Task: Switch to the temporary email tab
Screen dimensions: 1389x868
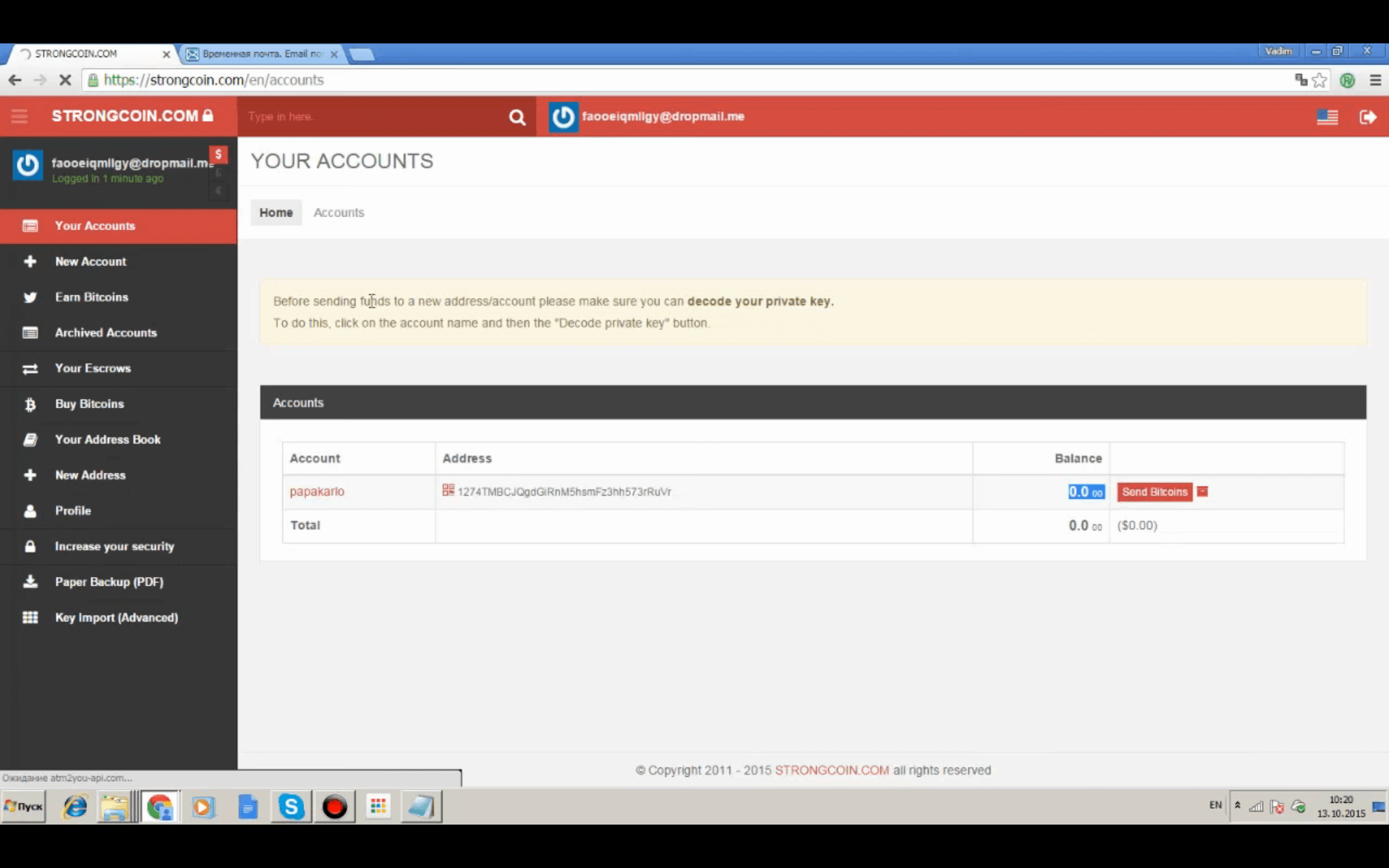Action: click(262, 54)
